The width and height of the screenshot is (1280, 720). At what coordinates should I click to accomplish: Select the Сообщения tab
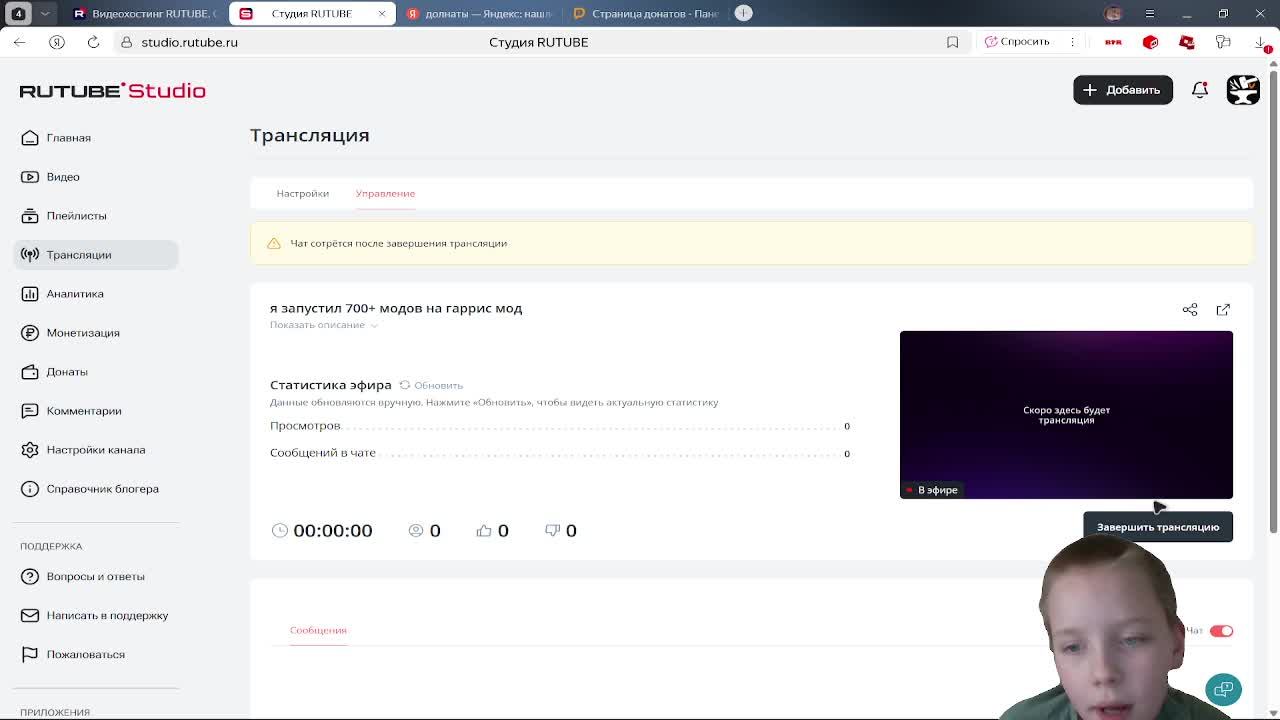coord(318,630)
